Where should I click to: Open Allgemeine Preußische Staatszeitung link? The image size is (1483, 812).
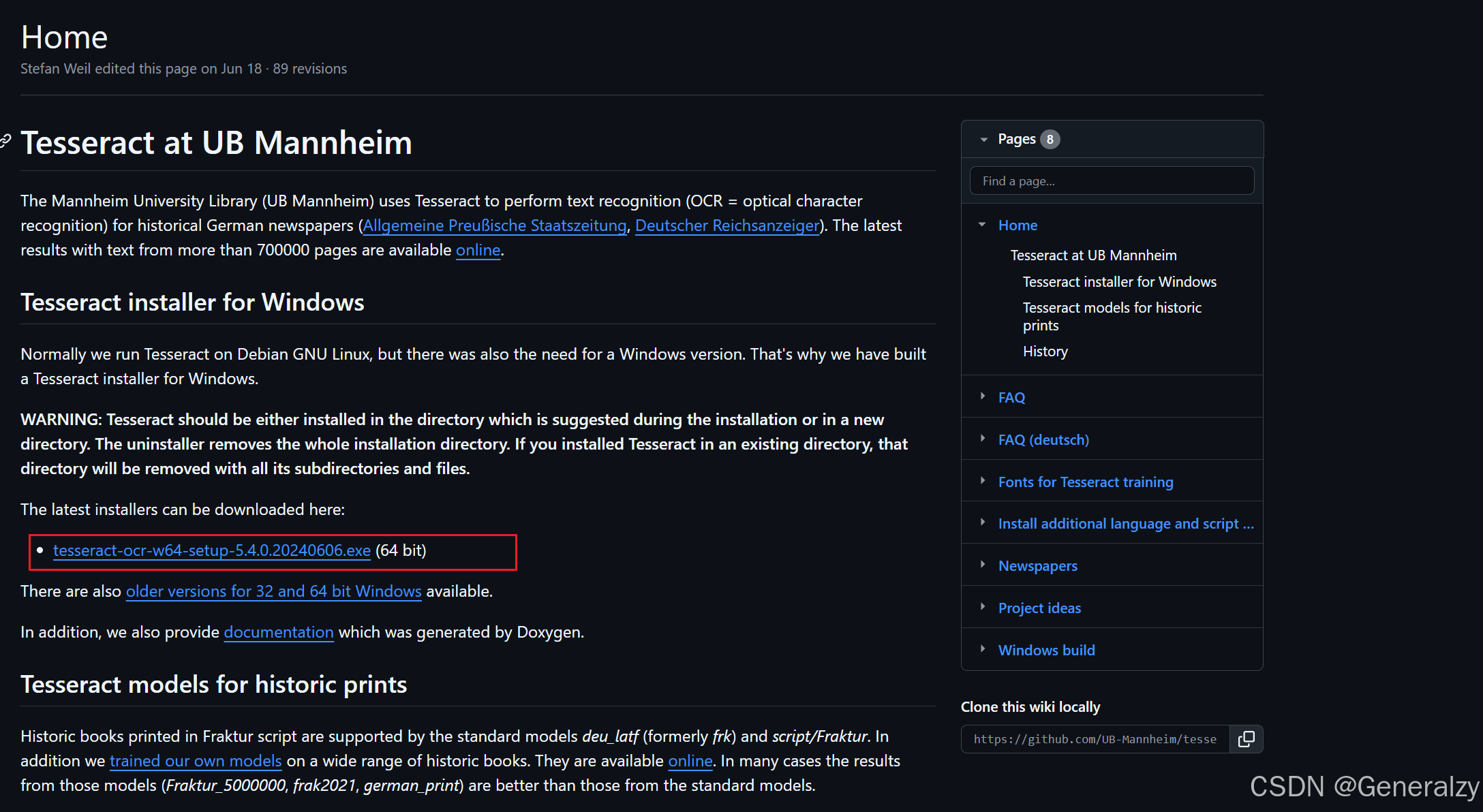point(494,225)
